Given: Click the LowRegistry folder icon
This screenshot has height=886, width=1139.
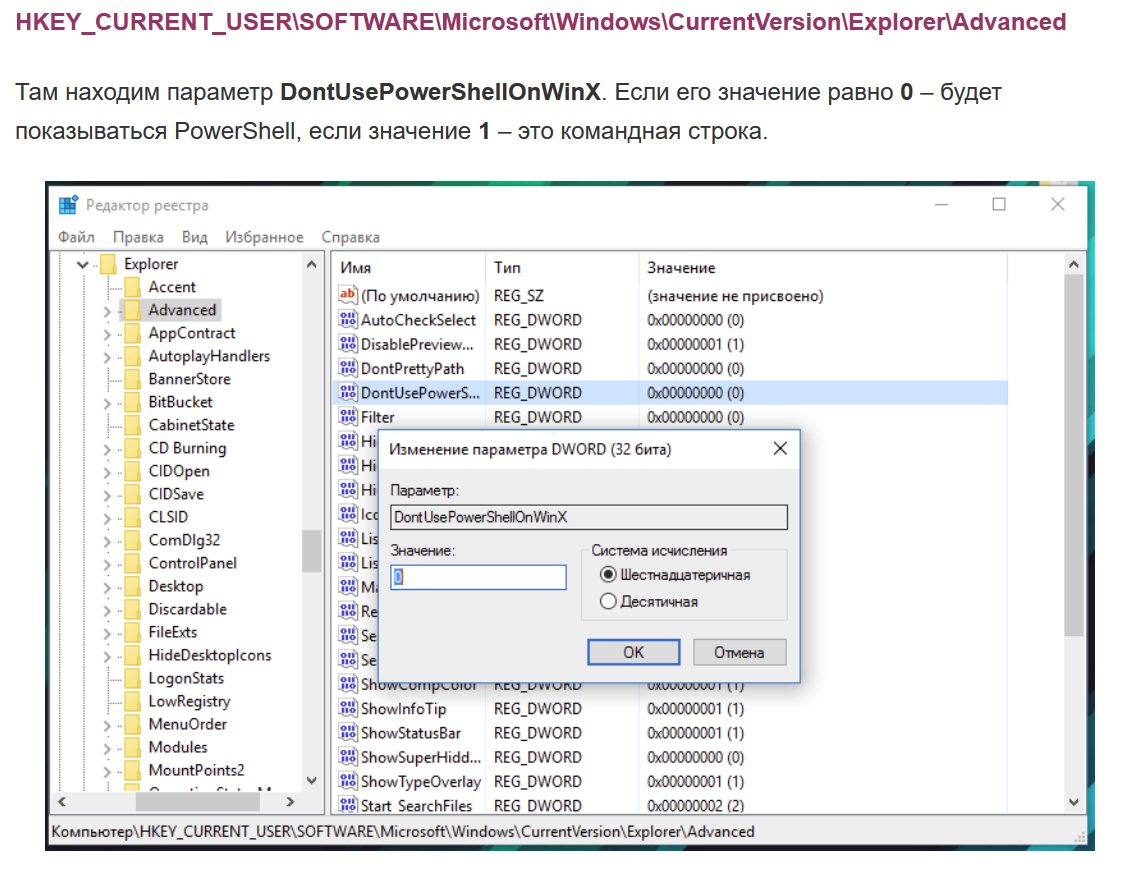Looking at the screenshot, I should tap(132, 702).
